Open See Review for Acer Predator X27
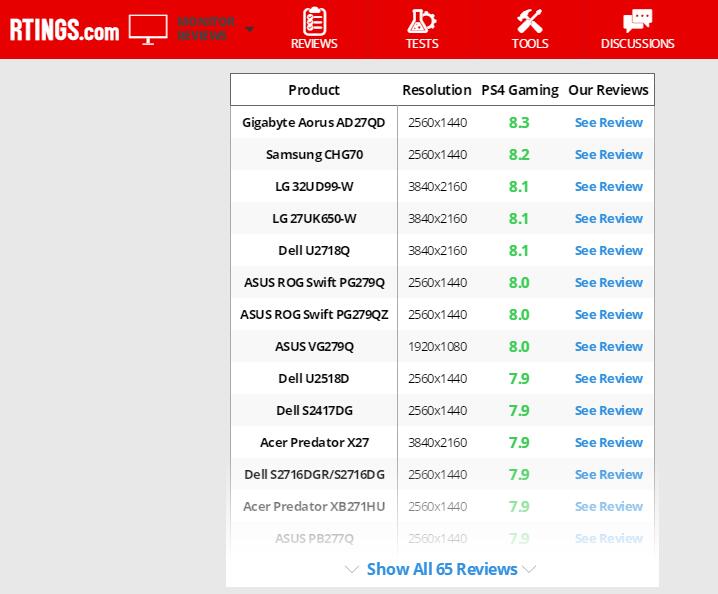718x594 pixels. [609, 442]
